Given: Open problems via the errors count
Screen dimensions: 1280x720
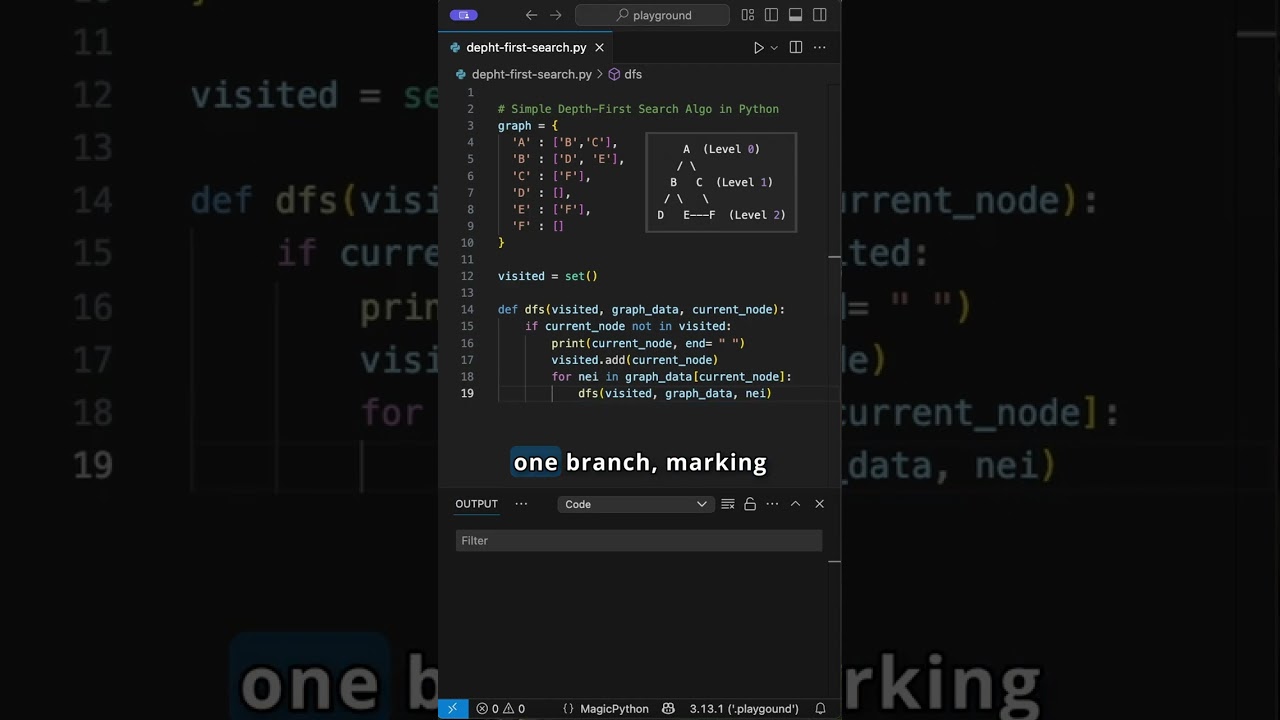Looking at the screenshot, I should pos(489,708).
